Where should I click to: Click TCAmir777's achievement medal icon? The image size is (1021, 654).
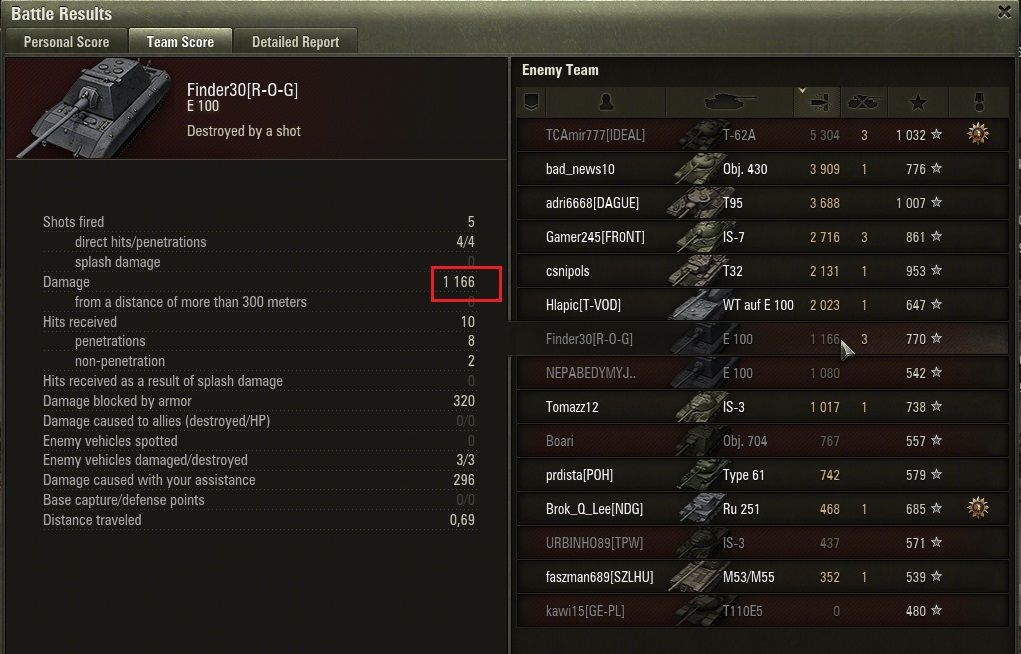(x=977, y=134)
